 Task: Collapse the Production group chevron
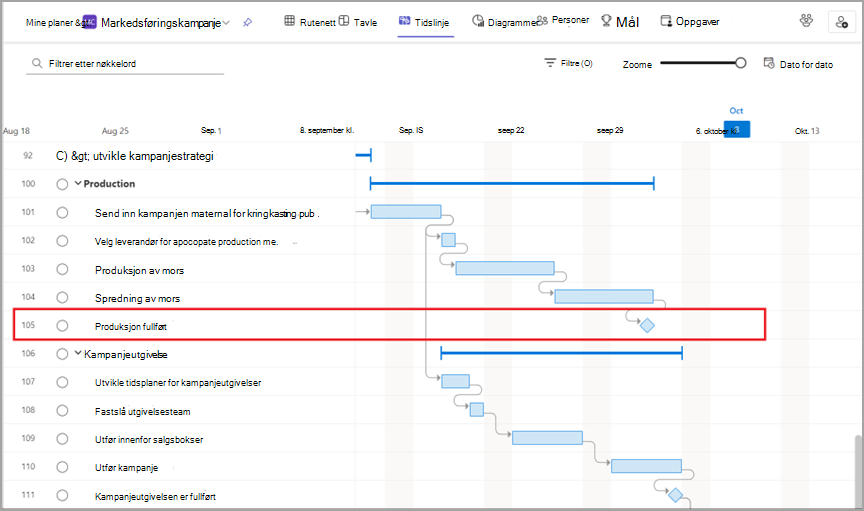(x=78, y=183)
